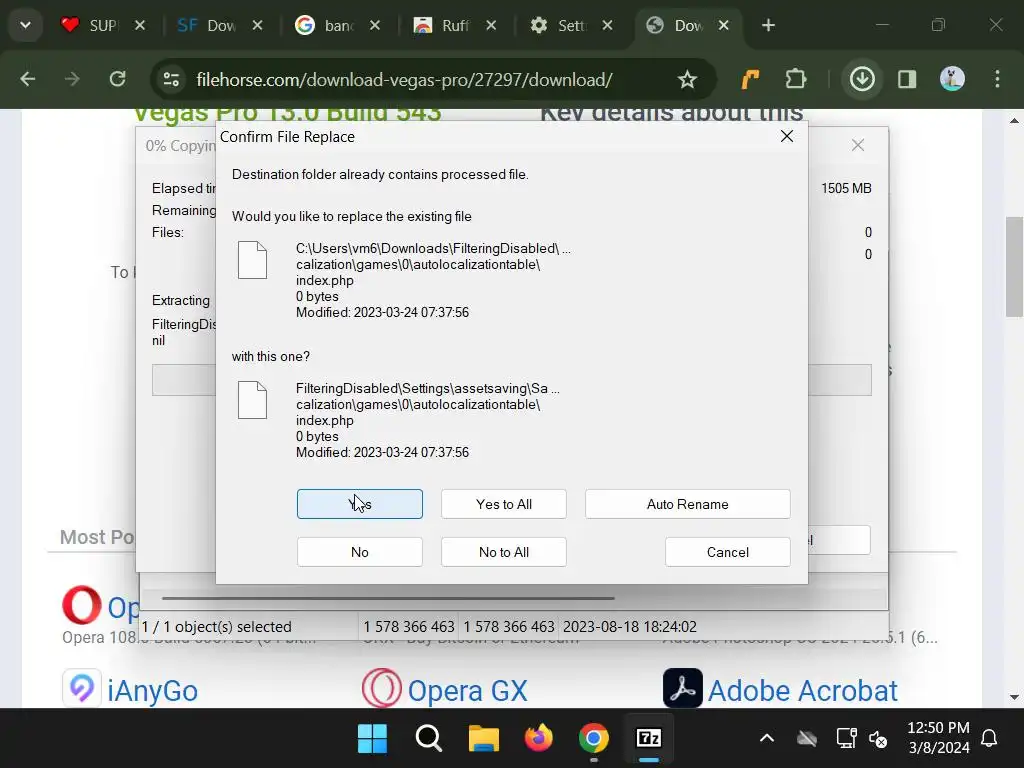Open a new Chrome tab
This screenshot has width=1024, height=768.
[768, 25]
